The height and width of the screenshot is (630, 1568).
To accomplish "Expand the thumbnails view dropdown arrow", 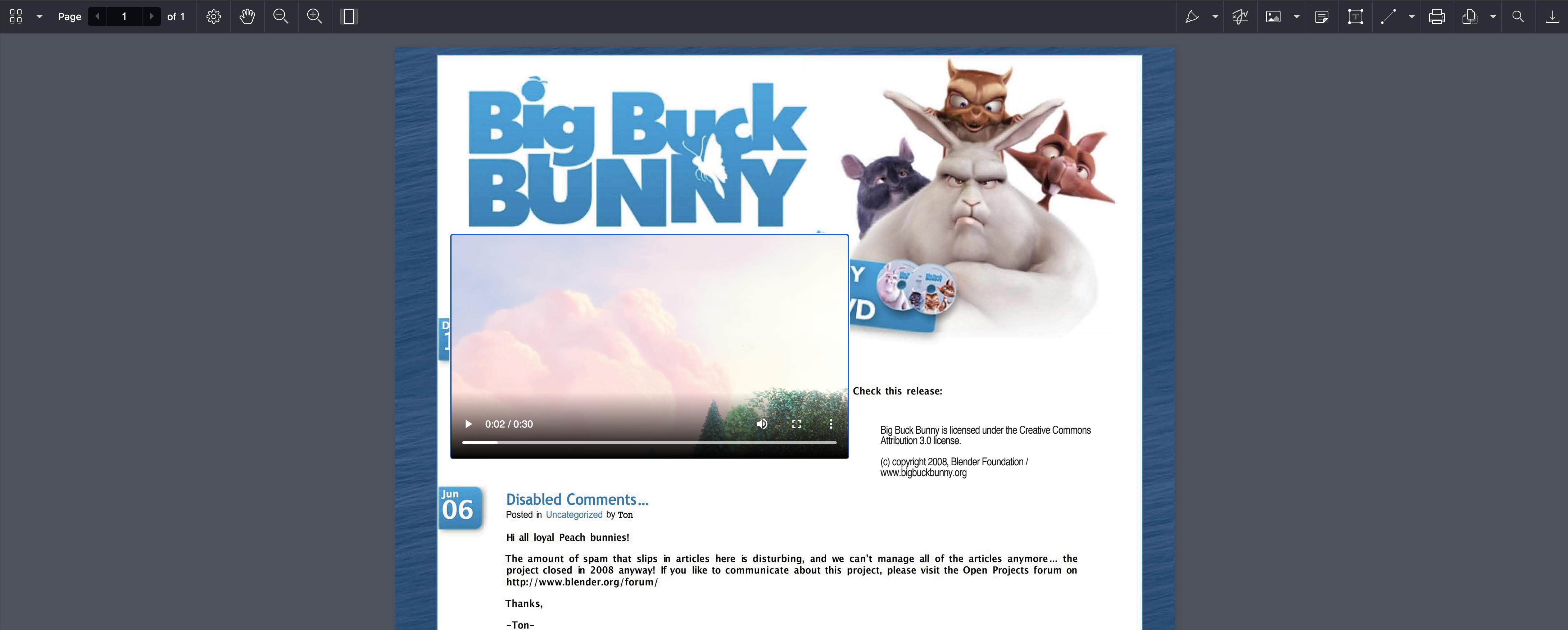I will (x=40, y=17).
